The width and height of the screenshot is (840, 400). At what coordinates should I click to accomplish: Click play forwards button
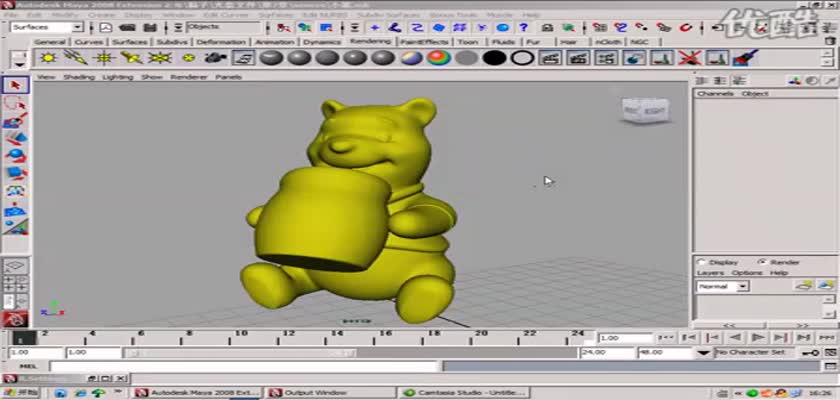758,337
